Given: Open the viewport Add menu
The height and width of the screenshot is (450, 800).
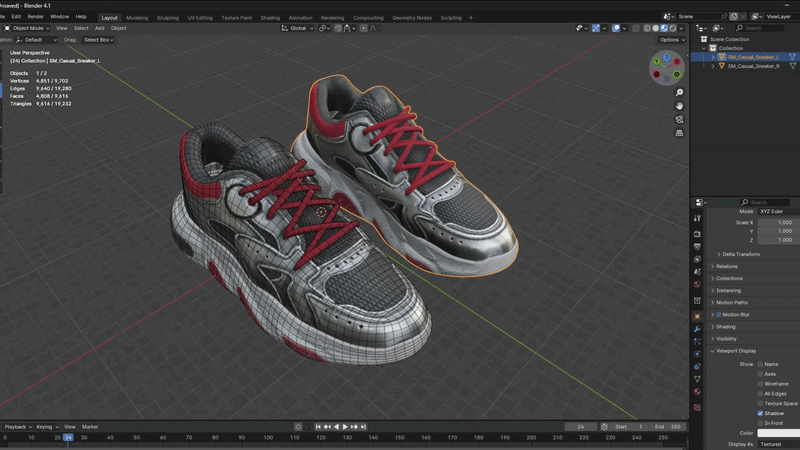Looking at the screenshot, I should (99, 28).
